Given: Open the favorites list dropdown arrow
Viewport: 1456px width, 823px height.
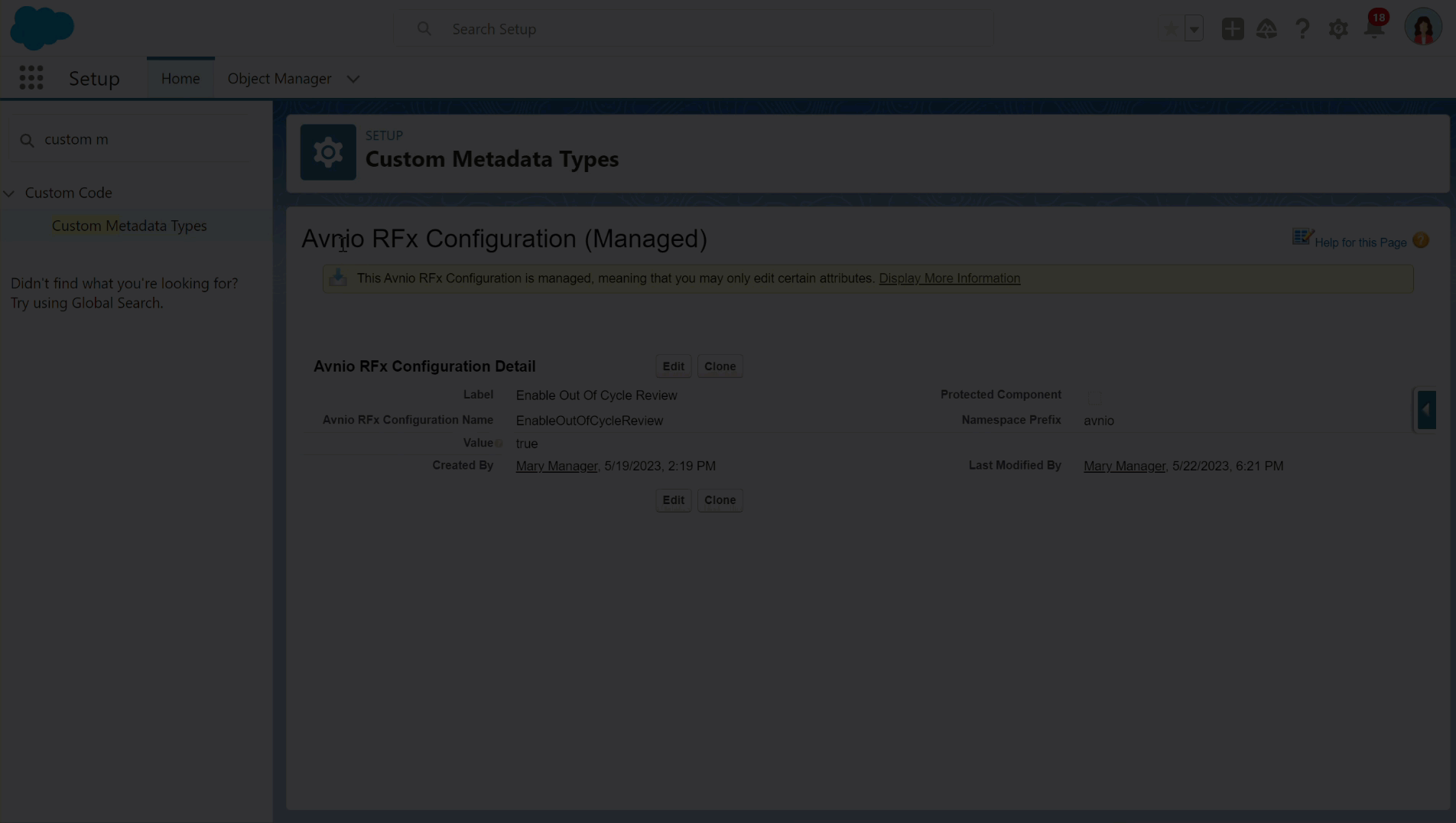Looking at the screenshot, I should (1194, 29).
